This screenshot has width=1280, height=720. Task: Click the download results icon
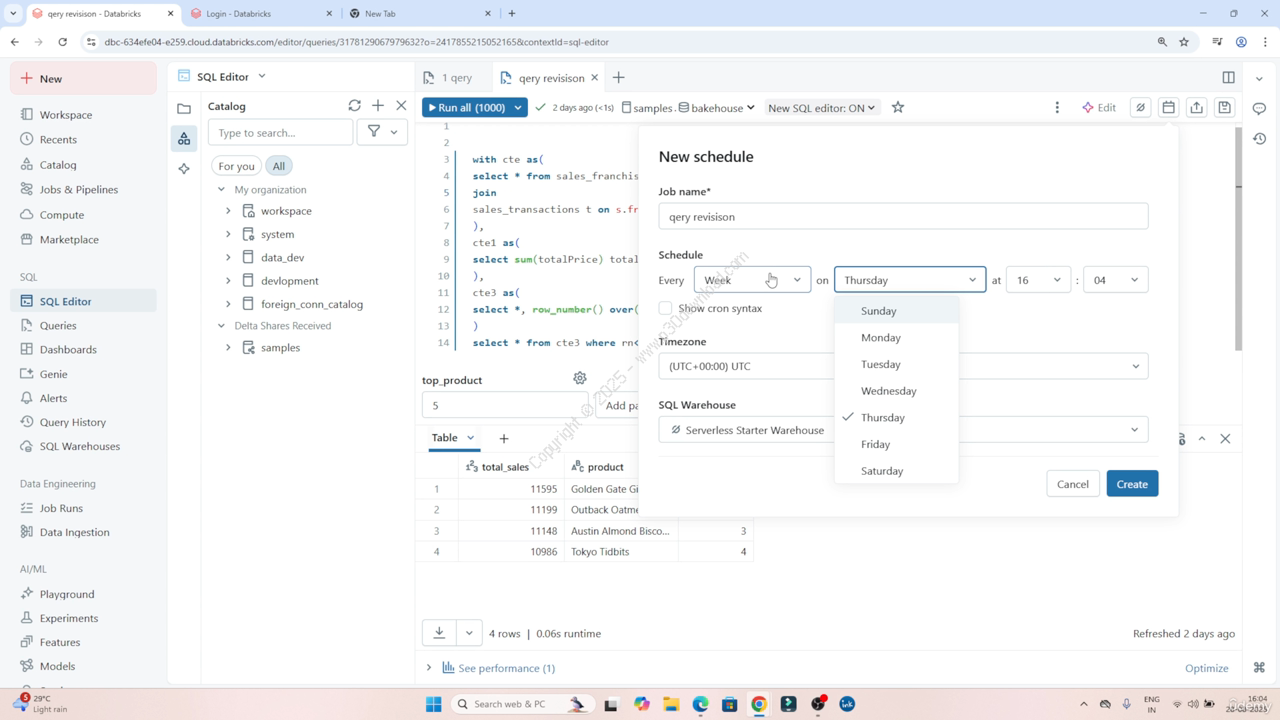439,633
